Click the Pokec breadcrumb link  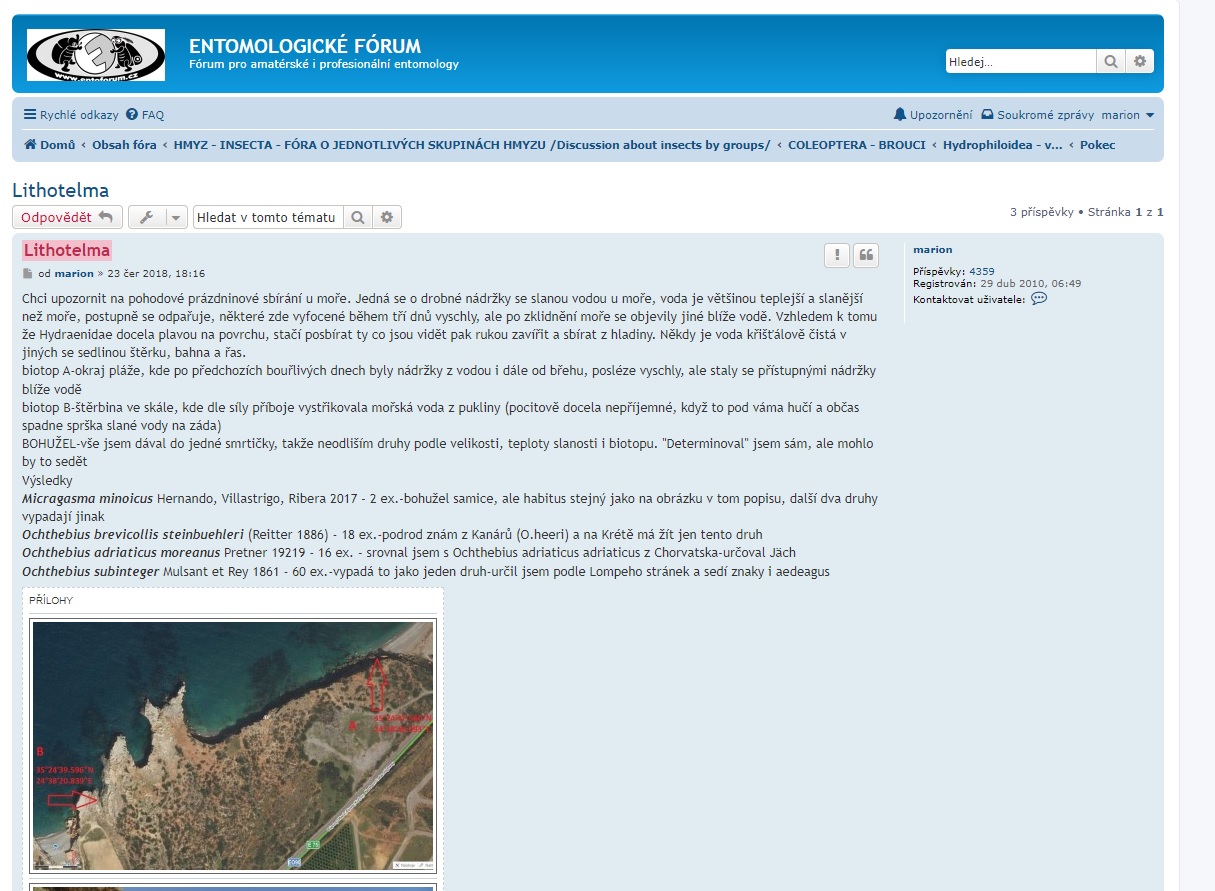click(1097, 145)
